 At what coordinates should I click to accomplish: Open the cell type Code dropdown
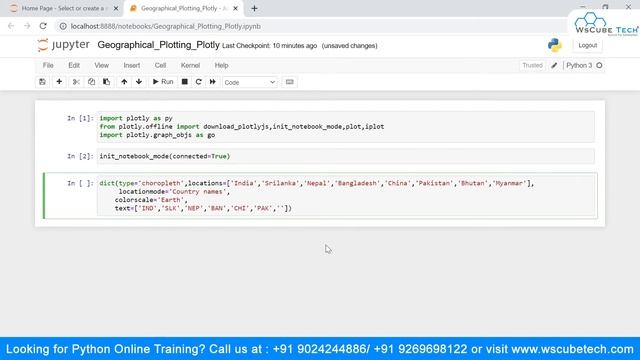[x=250, y=82]
